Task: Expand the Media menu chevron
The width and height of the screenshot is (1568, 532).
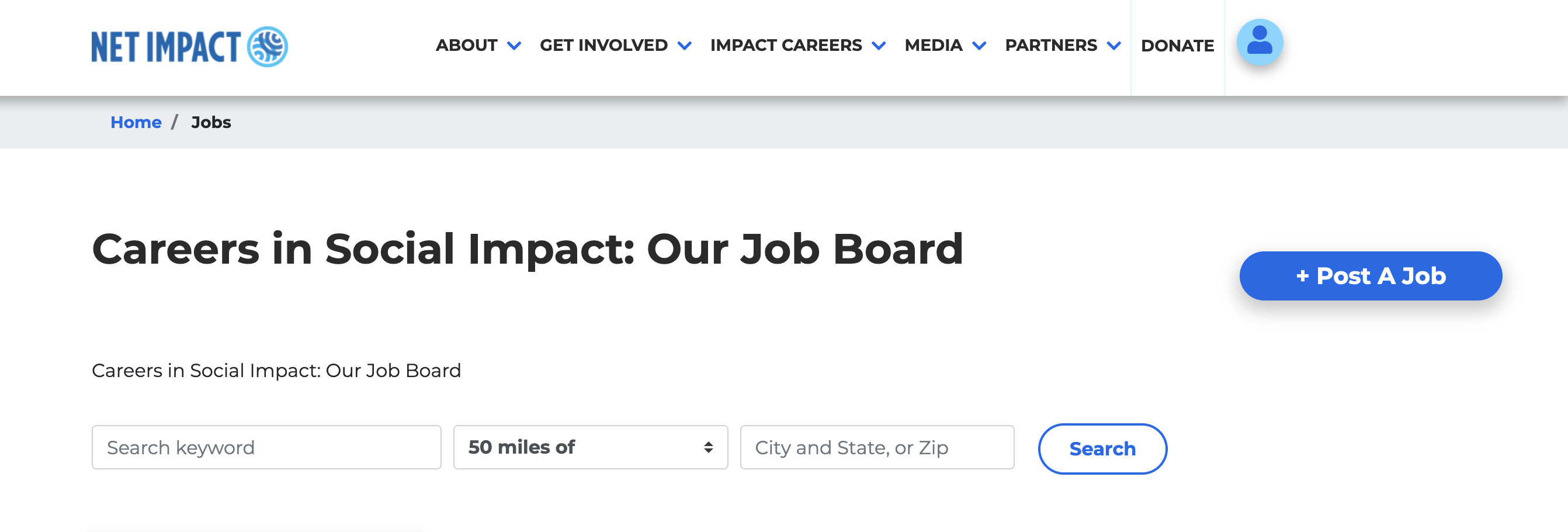Action: (979, 46)
